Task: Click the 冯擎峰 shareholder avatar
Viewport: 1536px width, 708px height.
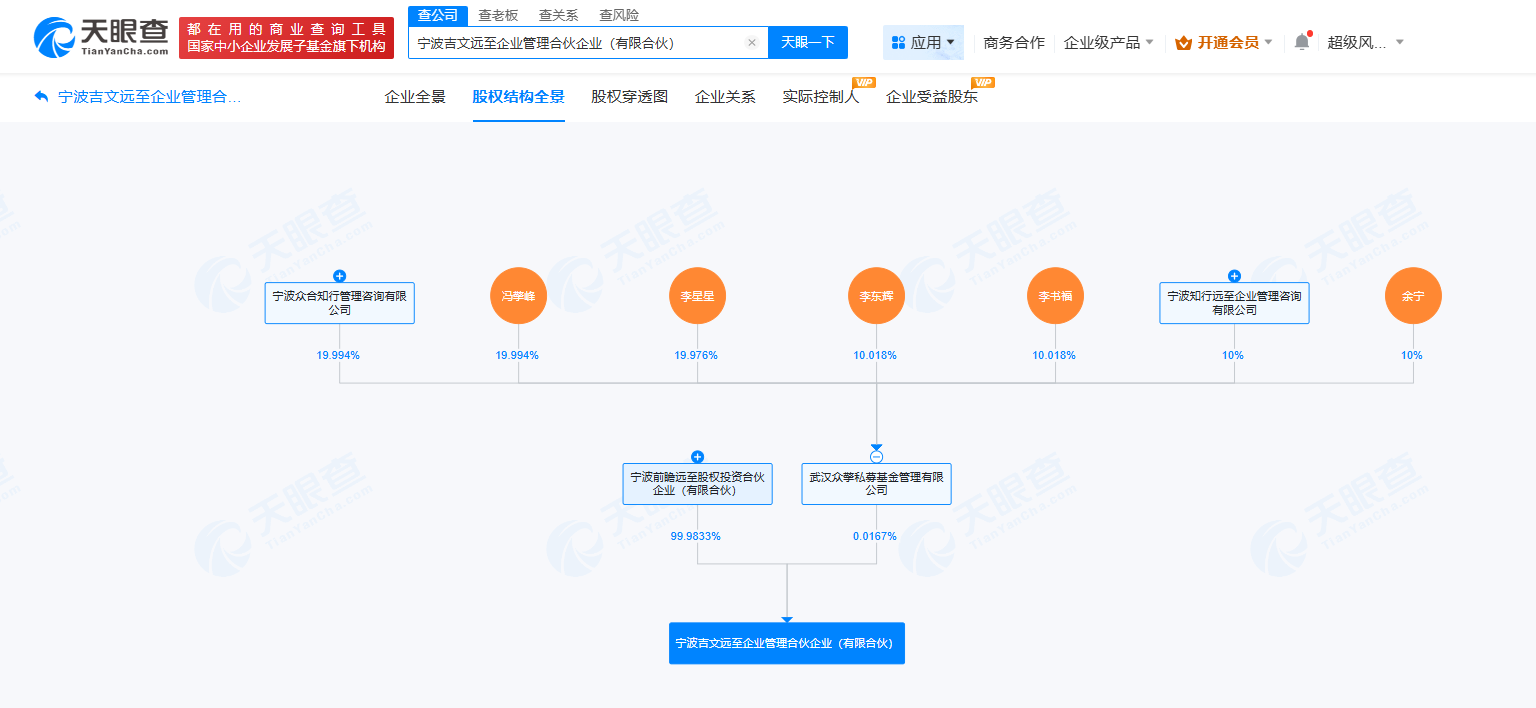Action: pos(518,295)
